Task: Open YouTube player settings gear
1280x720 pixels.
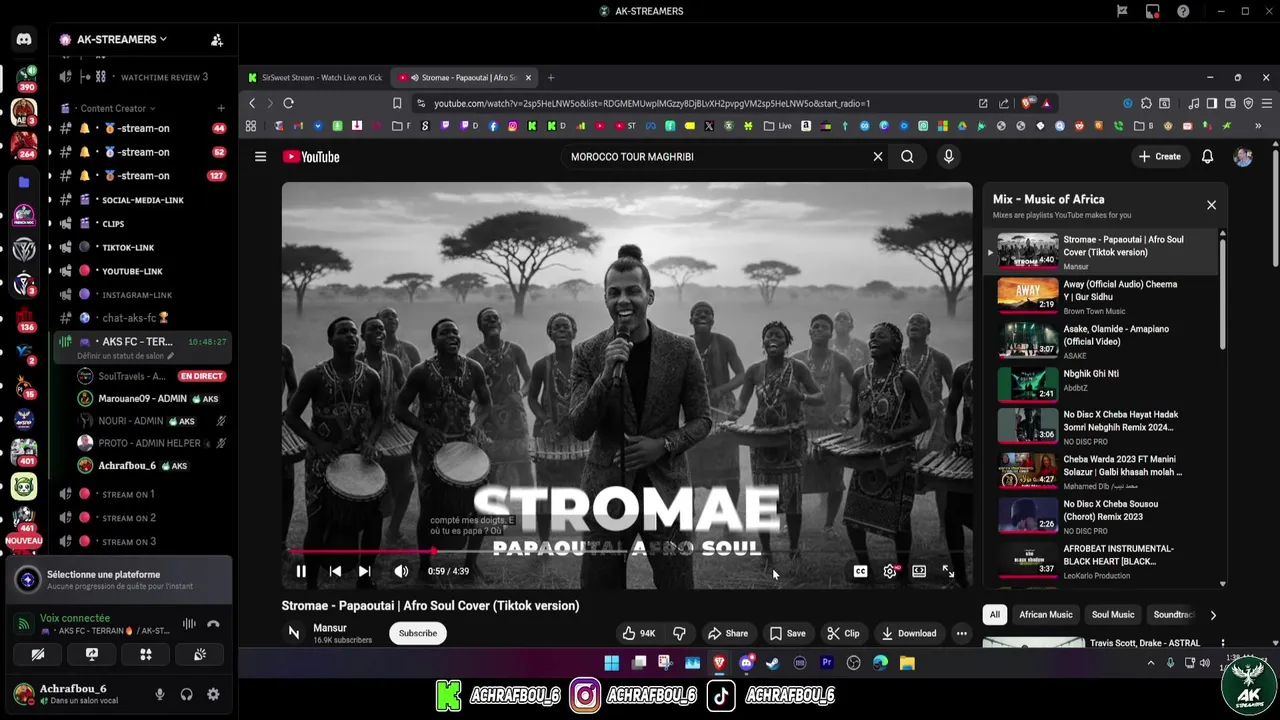Action: point(890,571)
